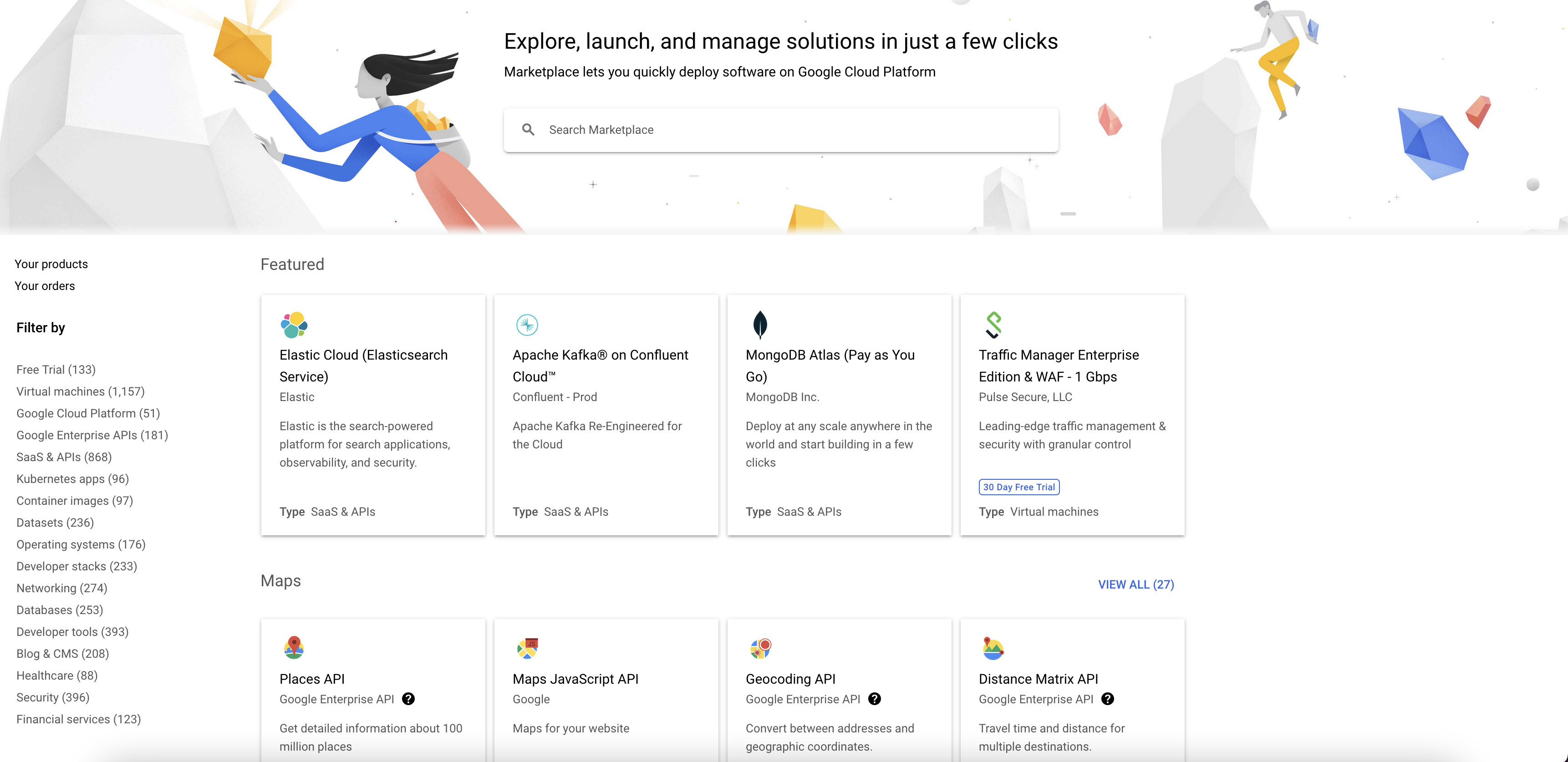1568x762 pixels.
Task: Click the MongoDB leaf logo icon
Action: [760, 325]
